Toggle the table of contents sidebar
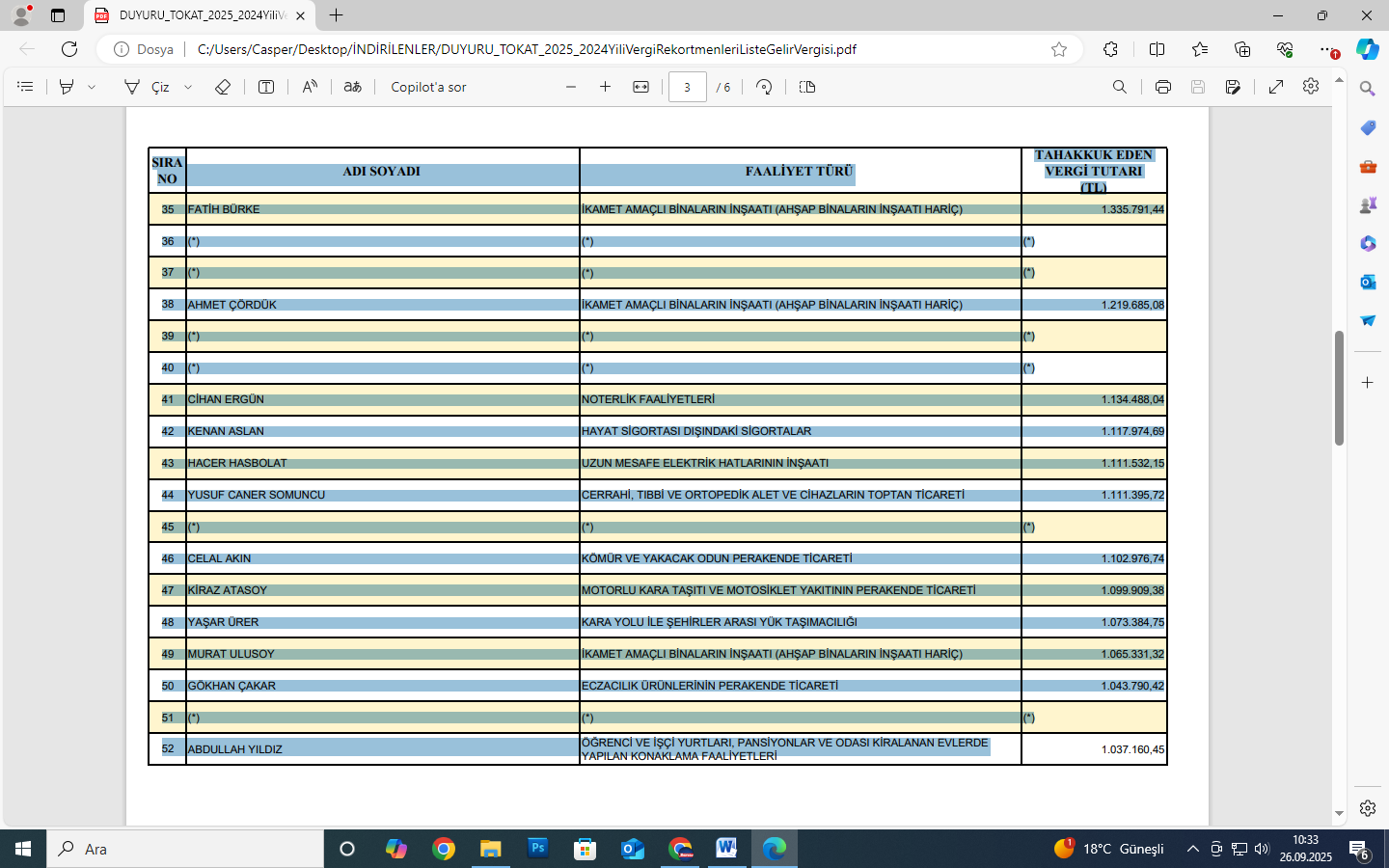Image resolution: width=1389 pixels, height=868 pixels. (25, 87)
